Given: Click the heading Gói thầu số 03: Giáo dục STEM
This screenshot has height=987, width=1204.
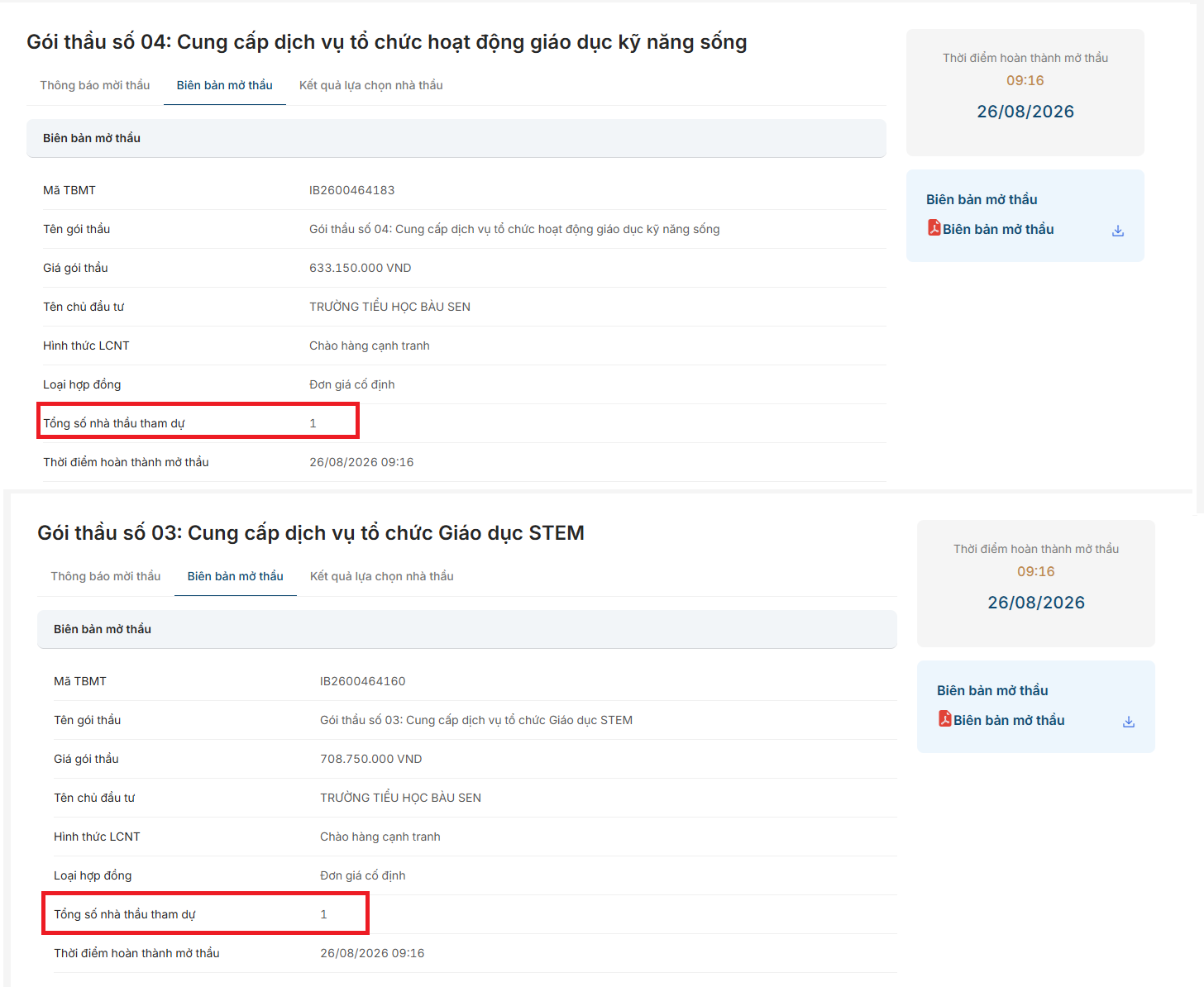Looking at the screenshot, I should pos(311,533).
